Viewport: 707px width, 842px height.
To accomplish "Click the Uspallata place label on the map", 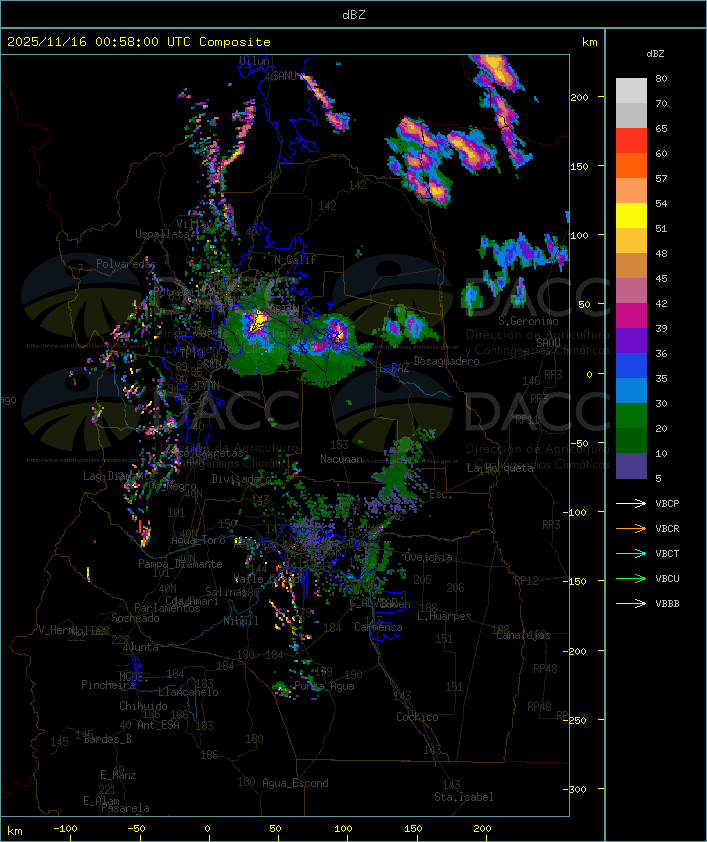I will [162, 234].
